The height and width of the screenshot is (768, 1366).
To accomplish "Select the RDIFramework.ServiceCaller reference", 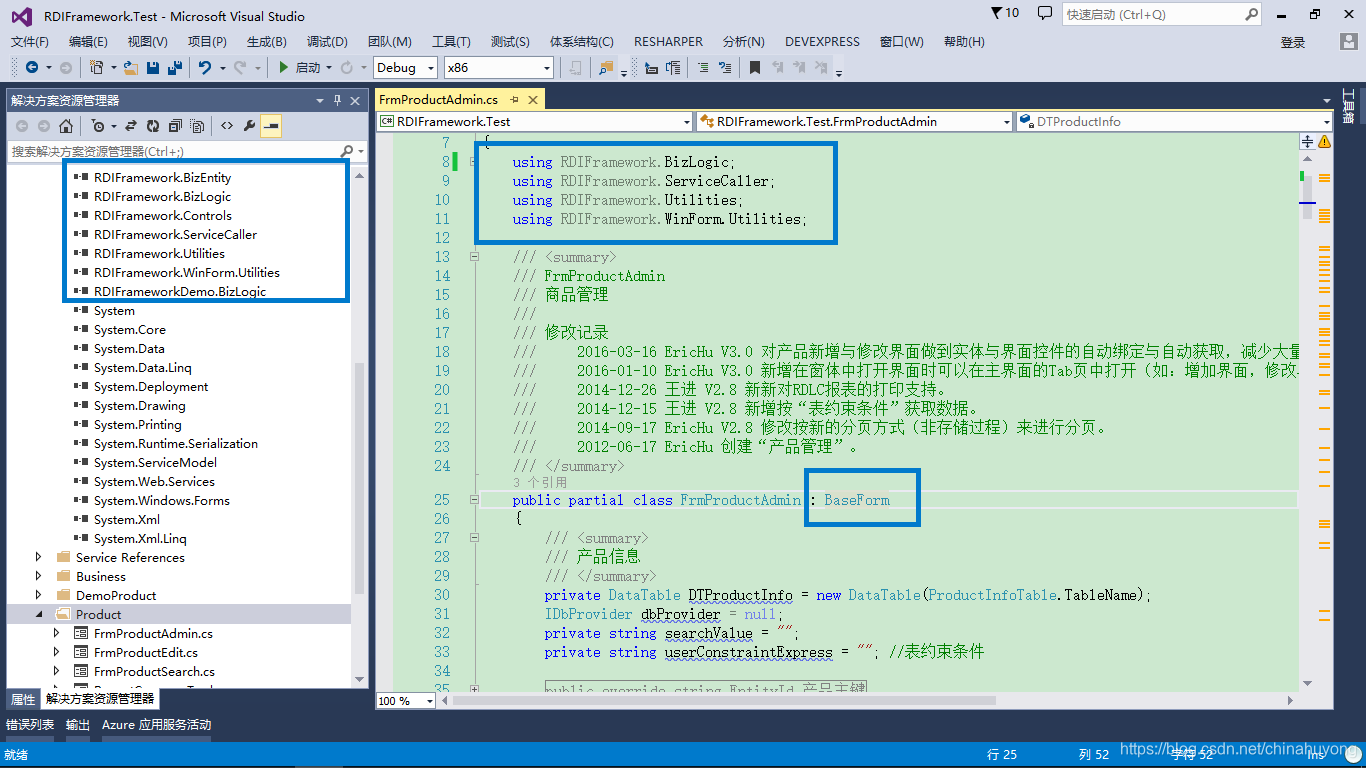I will coord(176,234).
